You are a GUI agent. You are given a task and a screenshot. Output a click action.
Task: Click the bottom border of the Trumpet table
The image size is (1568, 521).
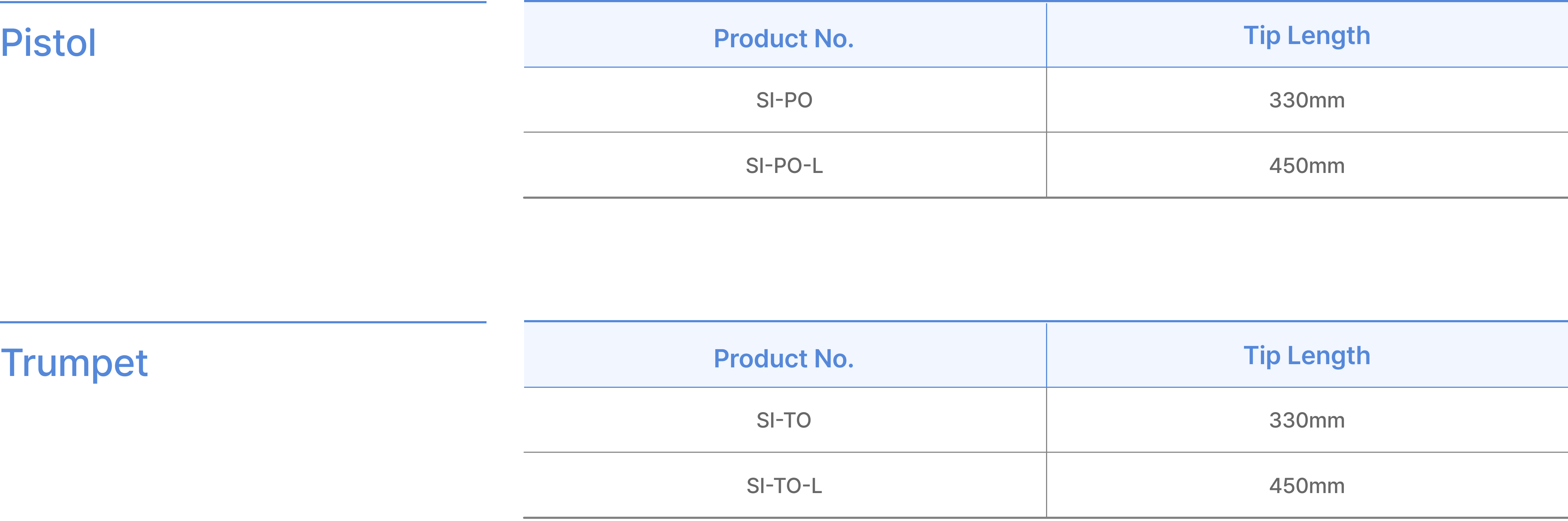point(1045,517)
